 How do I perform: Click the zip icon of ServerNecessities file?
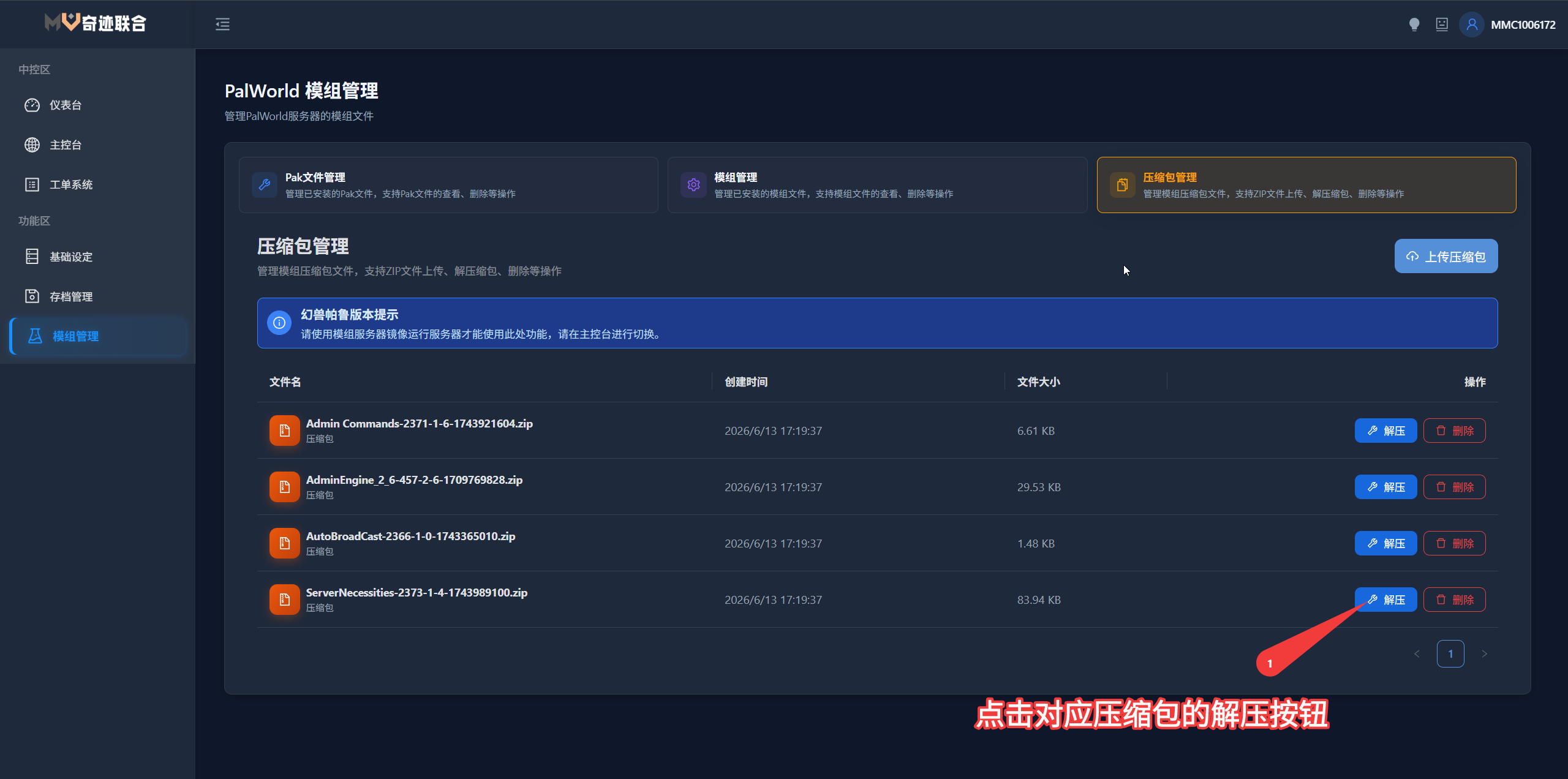pos(285,600)
